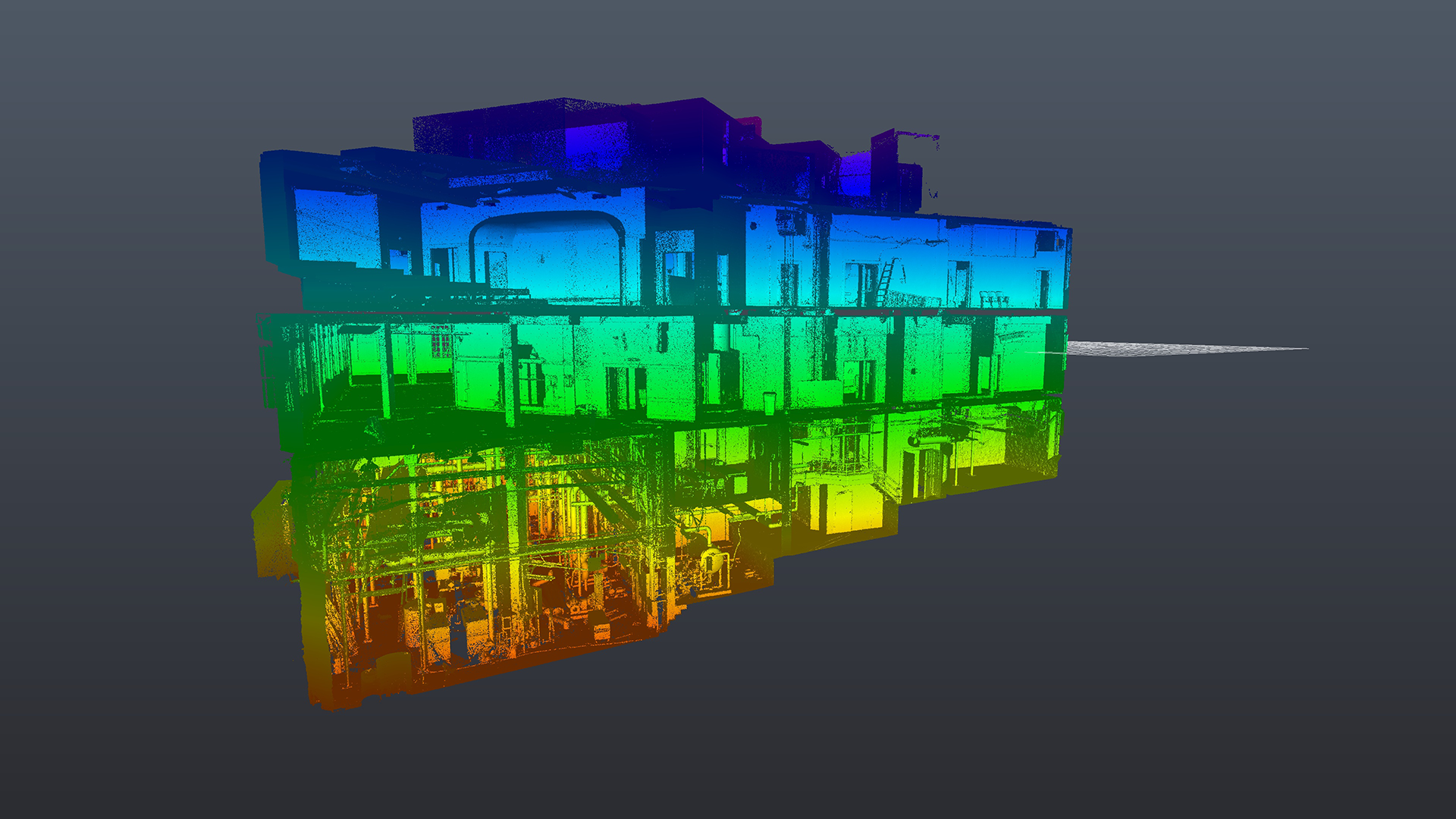1456x819 pixels.
Task: Click the ladder on the top floor
Action: [x=885, y=281]
